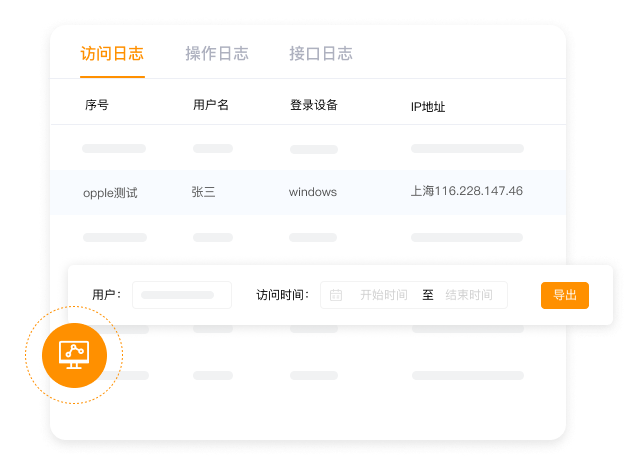Click the 至 separator in date range
The image size is (638, 465).
427,295
